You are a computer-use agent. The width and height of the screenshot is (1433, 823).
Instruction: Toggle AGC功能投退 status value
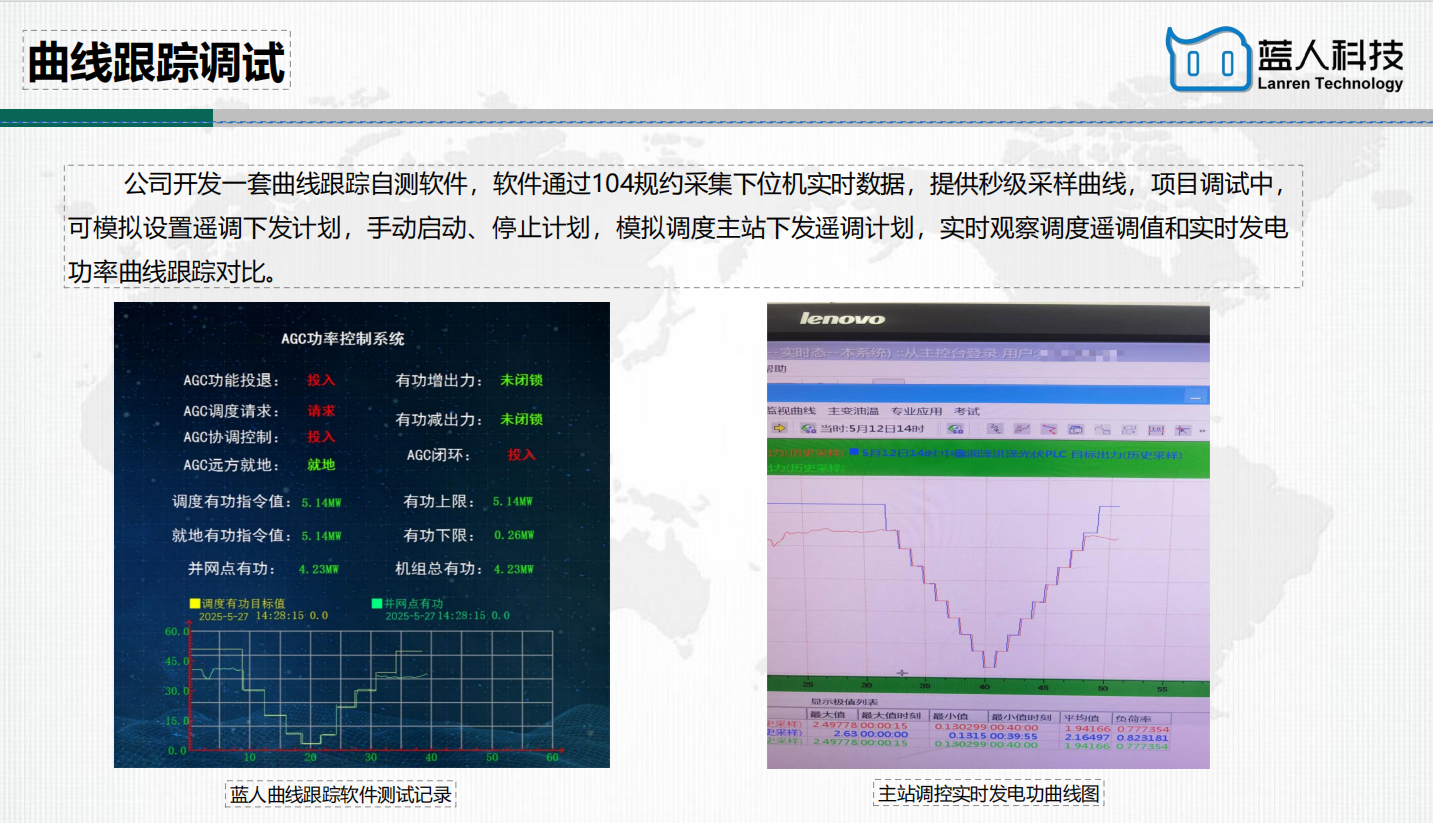tap(321, 381)
